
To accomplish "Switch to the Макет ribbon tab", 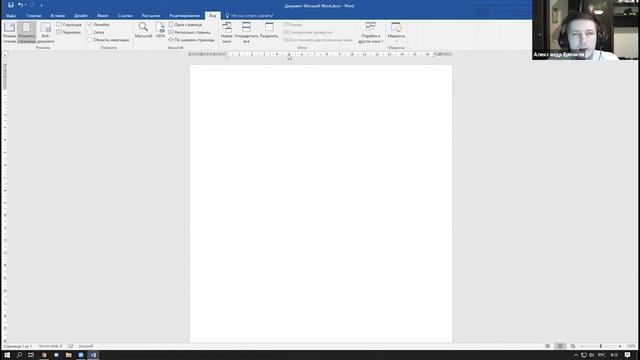I will 103,16.
